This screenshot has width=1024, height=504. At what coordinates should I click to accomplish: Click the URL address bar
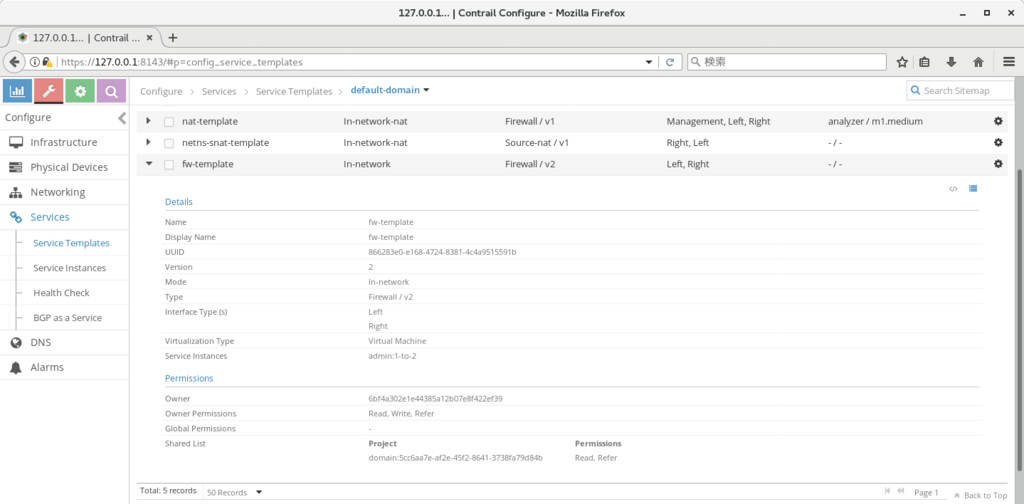pos(353,62)
